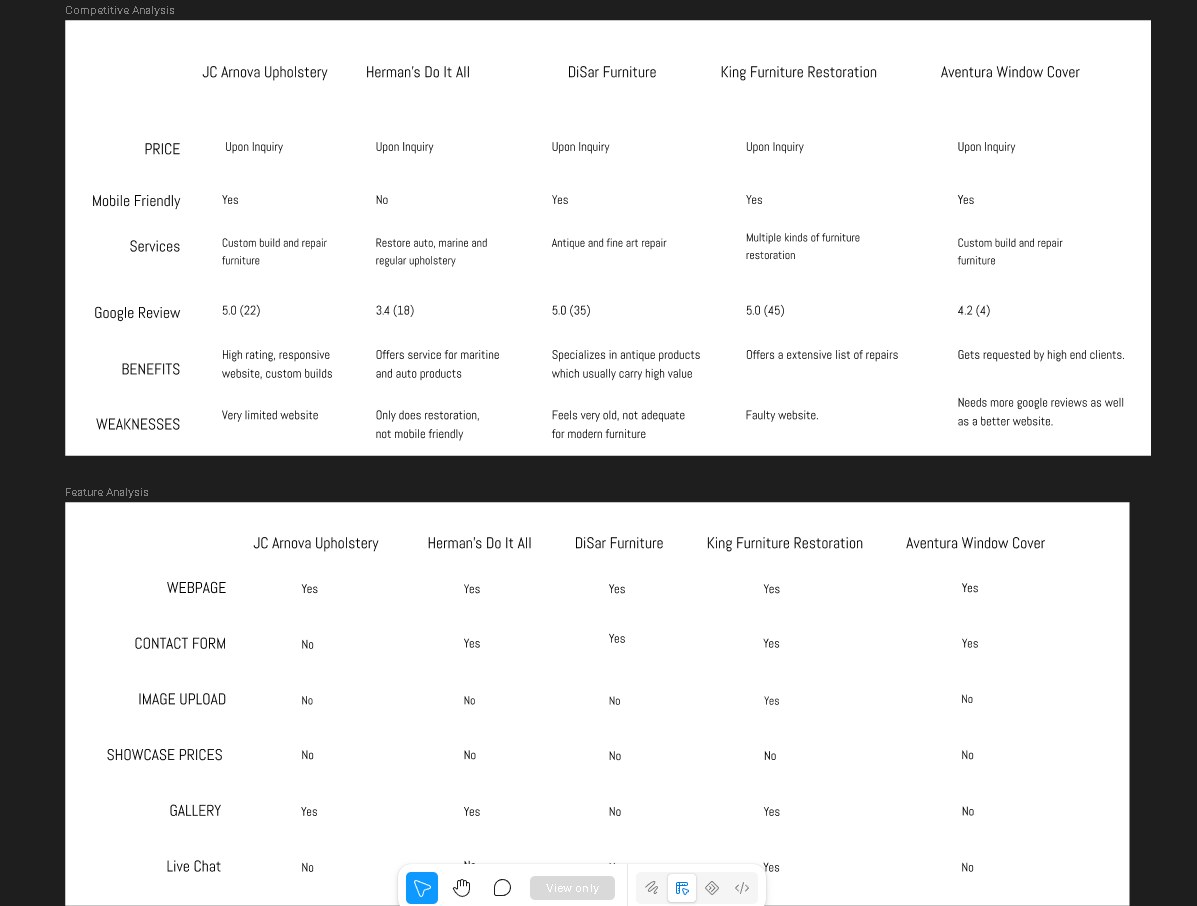1197x906 pixels.
Task: Select the Mobile Friendly row label
Action: tap(136, 201)
